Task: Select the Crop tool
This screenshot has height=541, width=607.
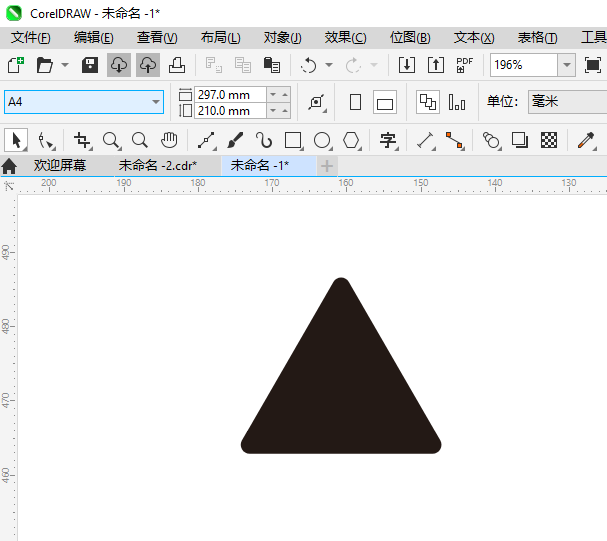Action: coord(82,140)
